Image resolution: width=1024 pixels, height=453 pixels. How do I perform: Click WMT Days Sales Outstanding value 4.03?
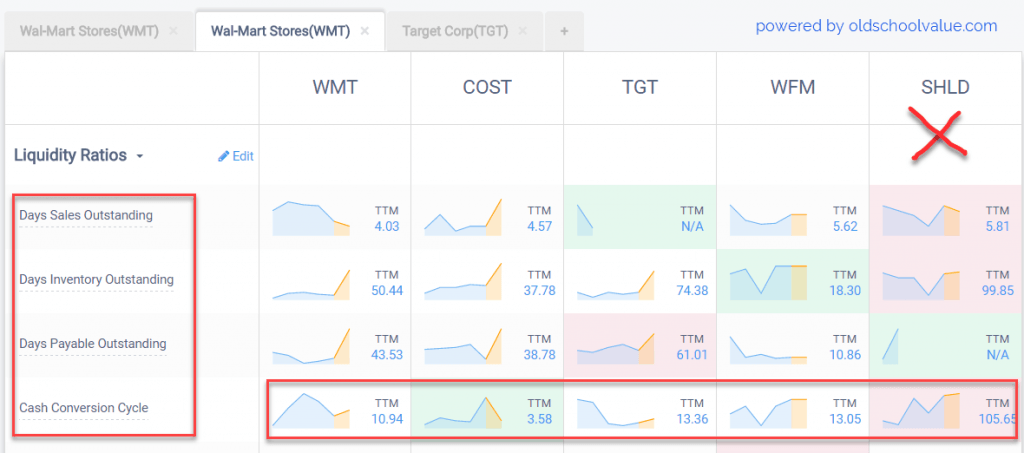click(387, 227)
